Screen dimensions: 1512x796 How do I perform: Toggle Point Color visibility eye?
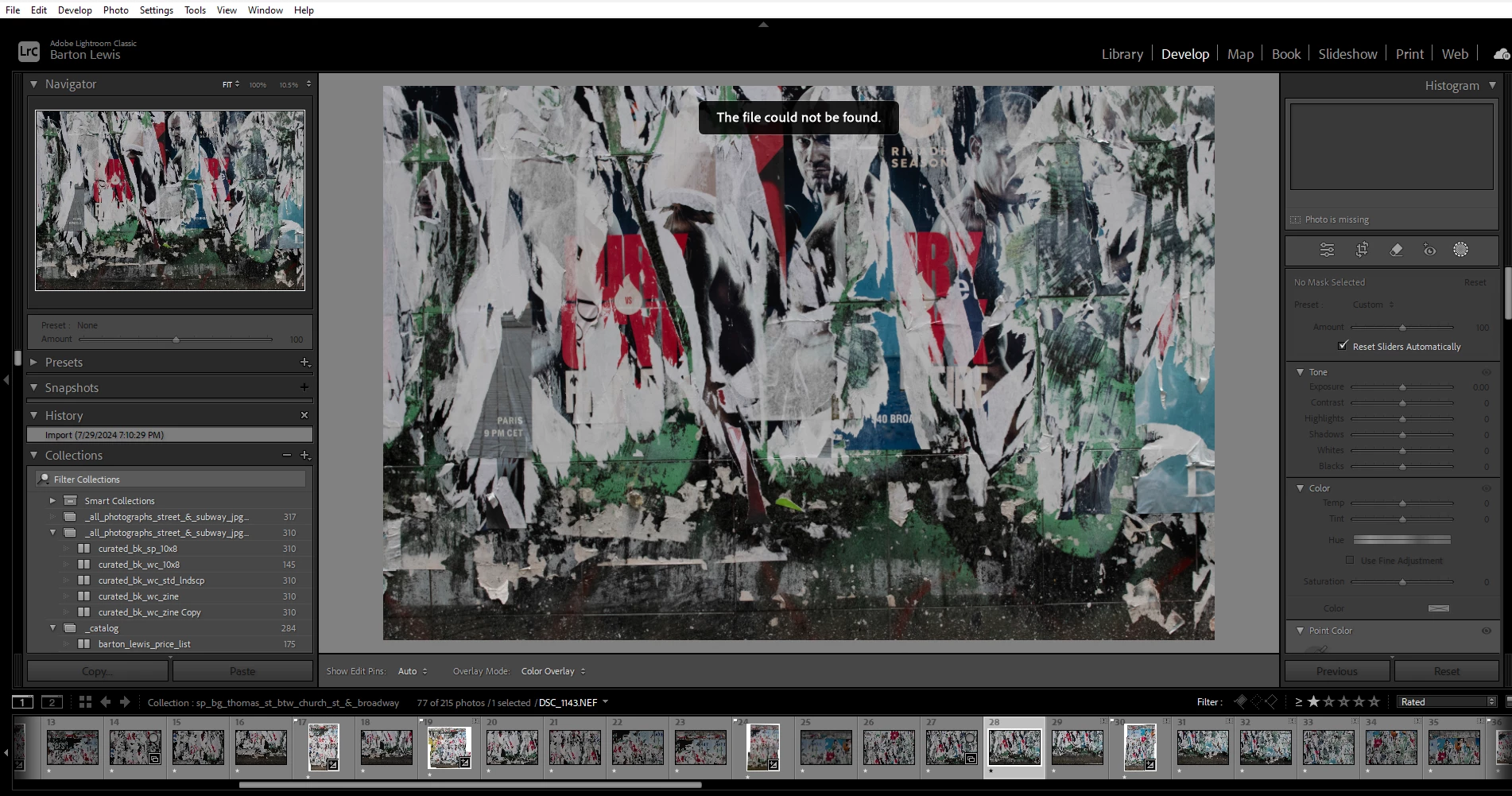[x=1486, y=631]
